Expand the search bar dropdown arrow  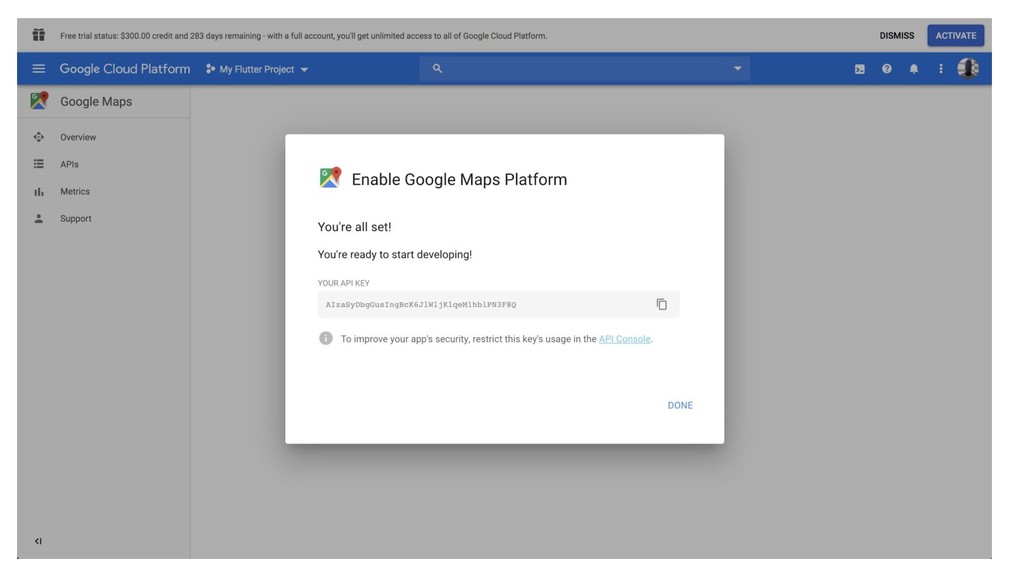pos(737,68)
